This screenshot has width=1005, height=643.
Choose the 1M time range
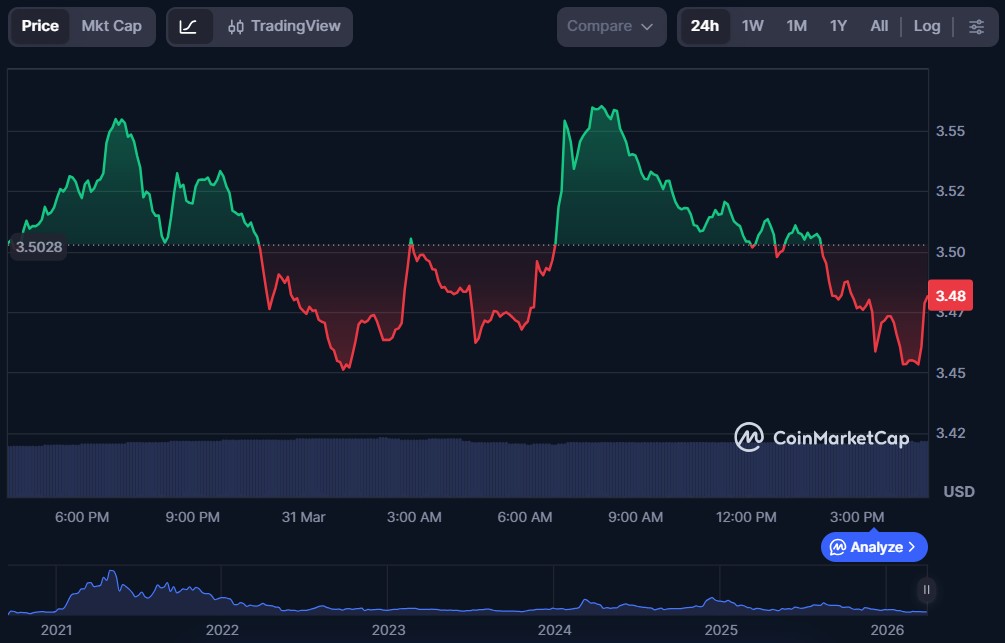(x=796, y=27)
